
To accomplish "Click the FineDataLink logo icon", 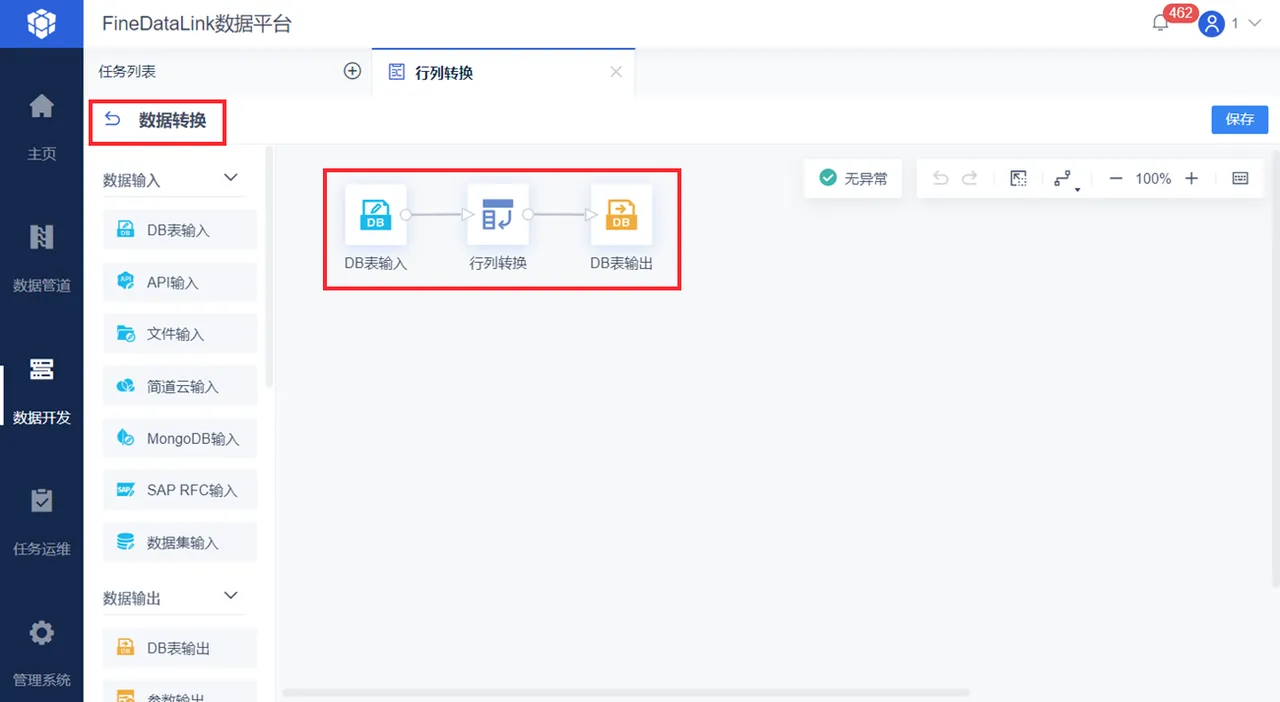I will (41, 23).
